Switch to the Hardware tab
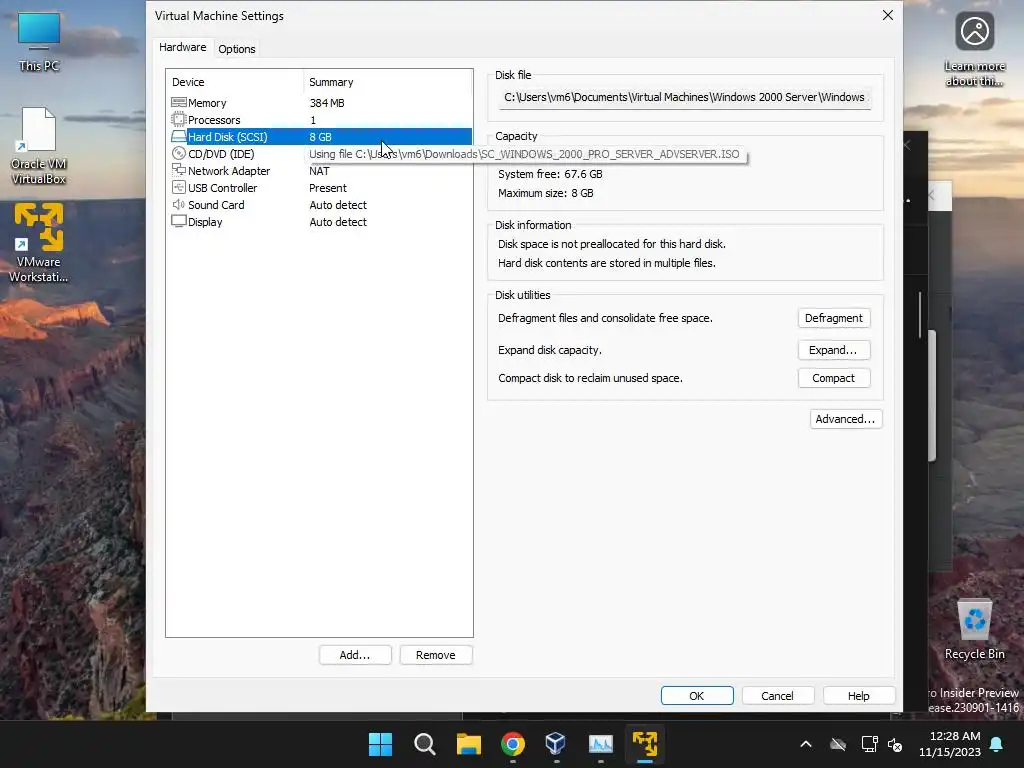The width and height of the screenshot is (1024, 768). pos(182,47)
